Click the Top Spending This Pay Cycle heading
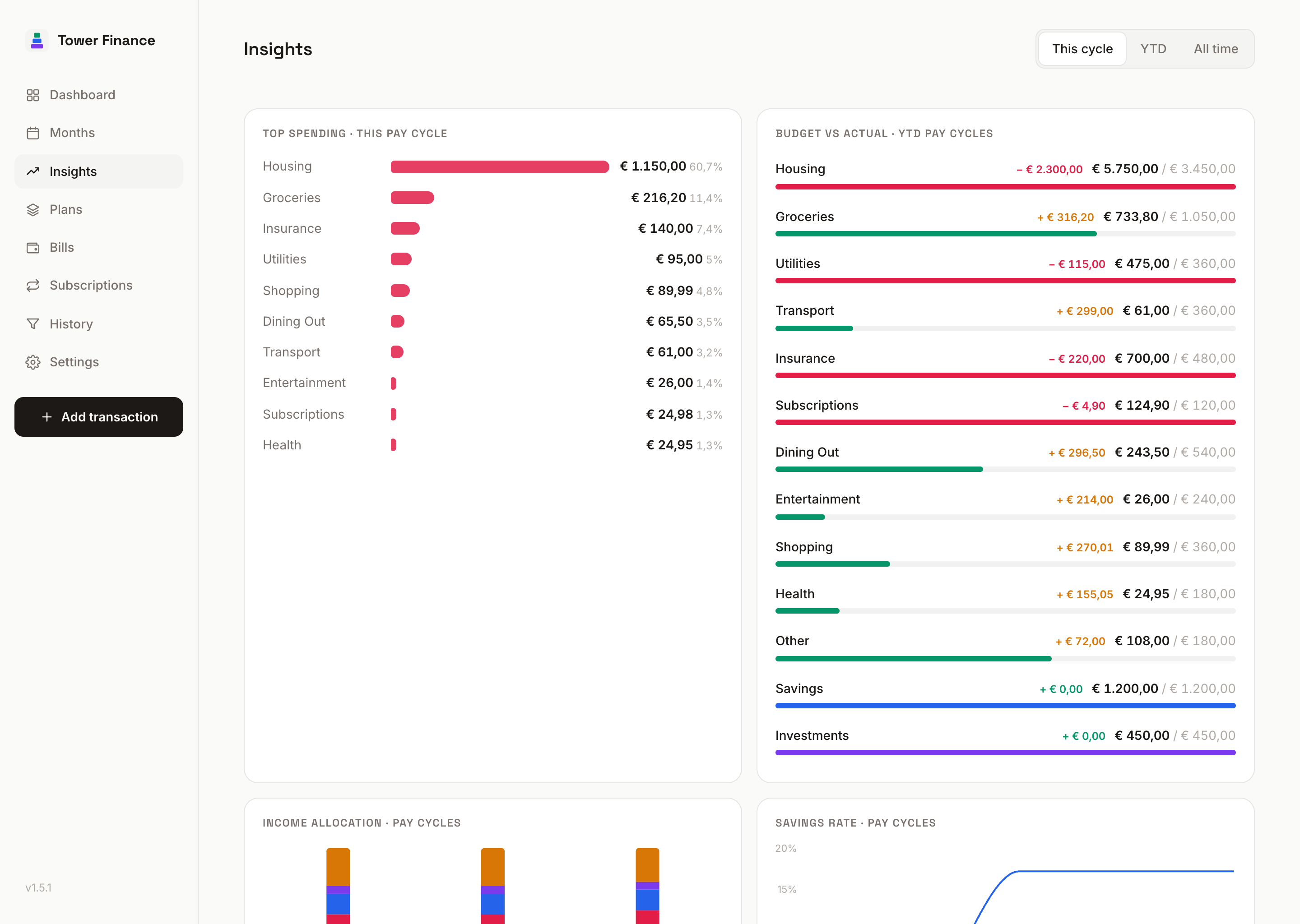Screen dimensions: 1300x924 [x=355, y=134]
